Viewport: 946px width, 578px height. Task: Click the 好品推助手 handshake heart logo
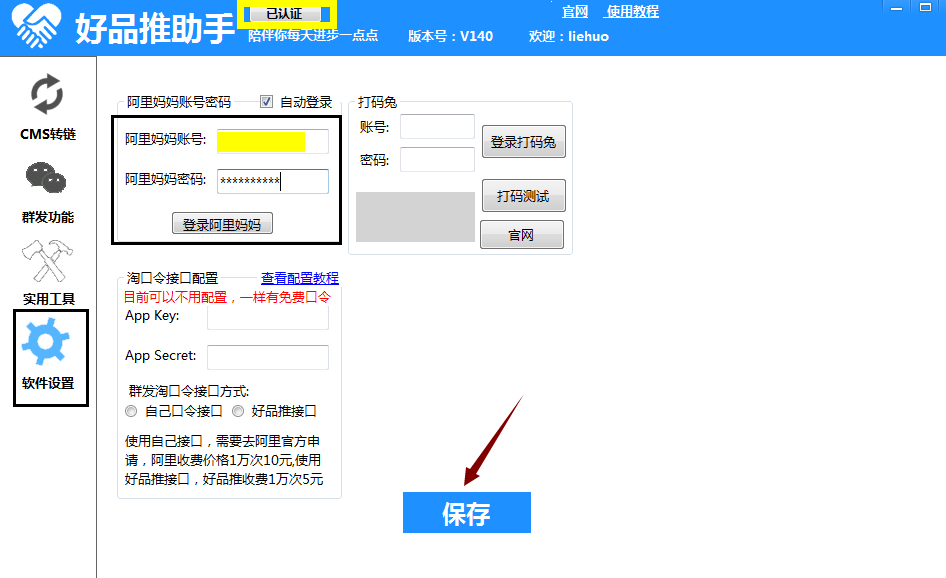coord(36,25)
